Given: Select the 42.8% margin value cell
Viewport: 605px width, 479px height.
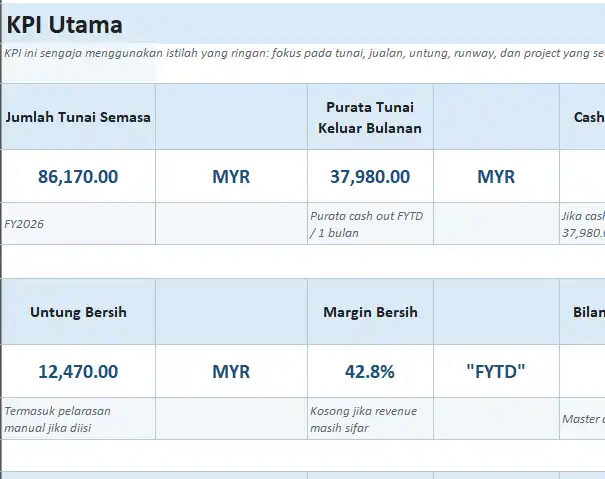Looking at the screenshot, I should tap(370, 372).
